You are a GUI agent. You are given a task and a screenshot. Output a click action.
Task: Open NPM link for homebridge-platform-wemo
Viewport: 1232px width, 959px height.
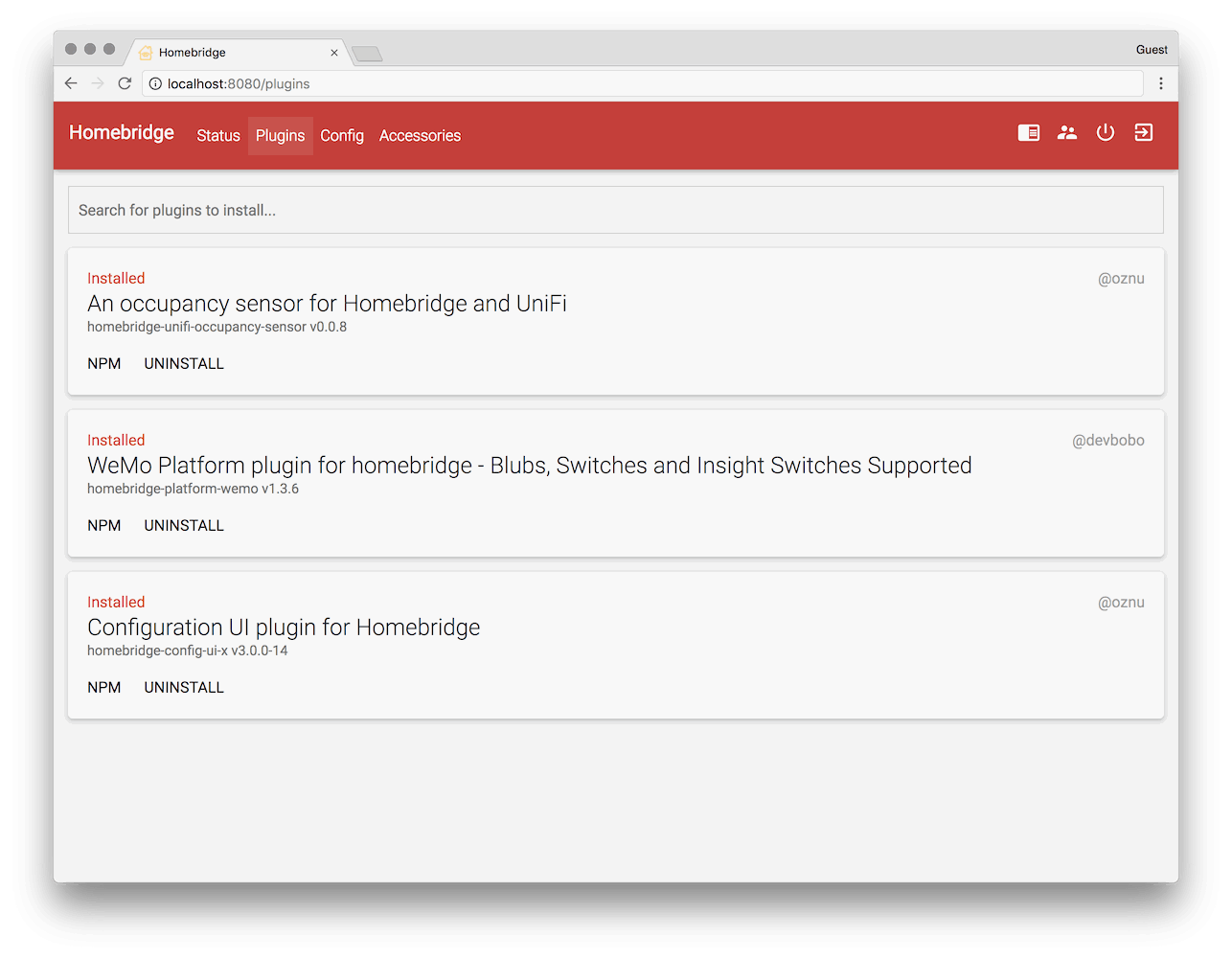(104, 526)
